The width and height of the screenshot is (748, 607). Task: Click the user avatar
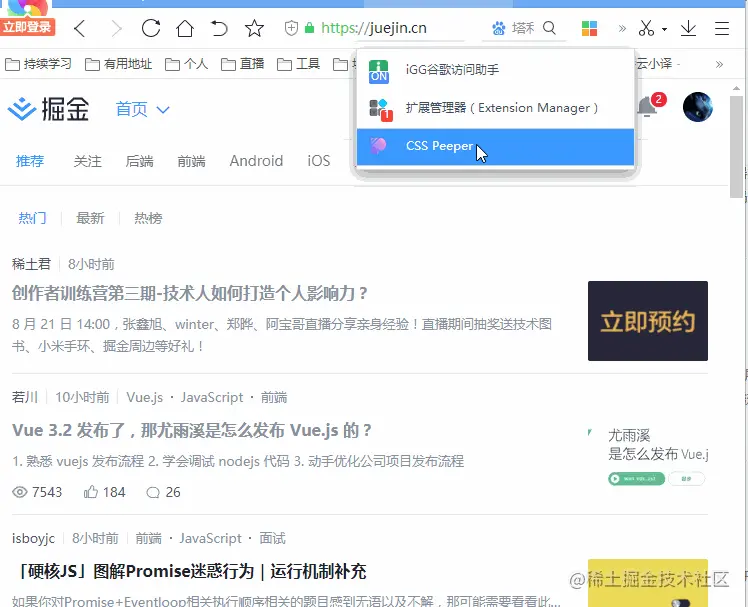coord(697,107)
